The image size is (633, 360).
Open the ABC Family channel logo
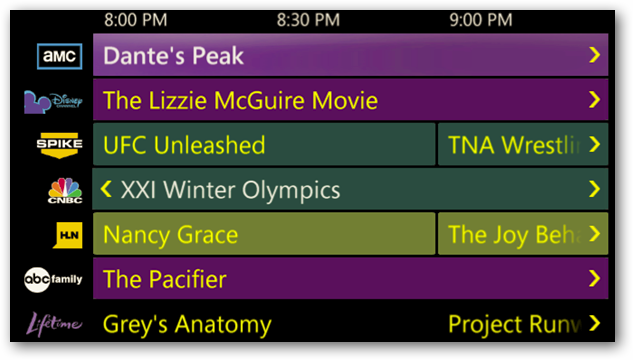click(x=53, y=279)
